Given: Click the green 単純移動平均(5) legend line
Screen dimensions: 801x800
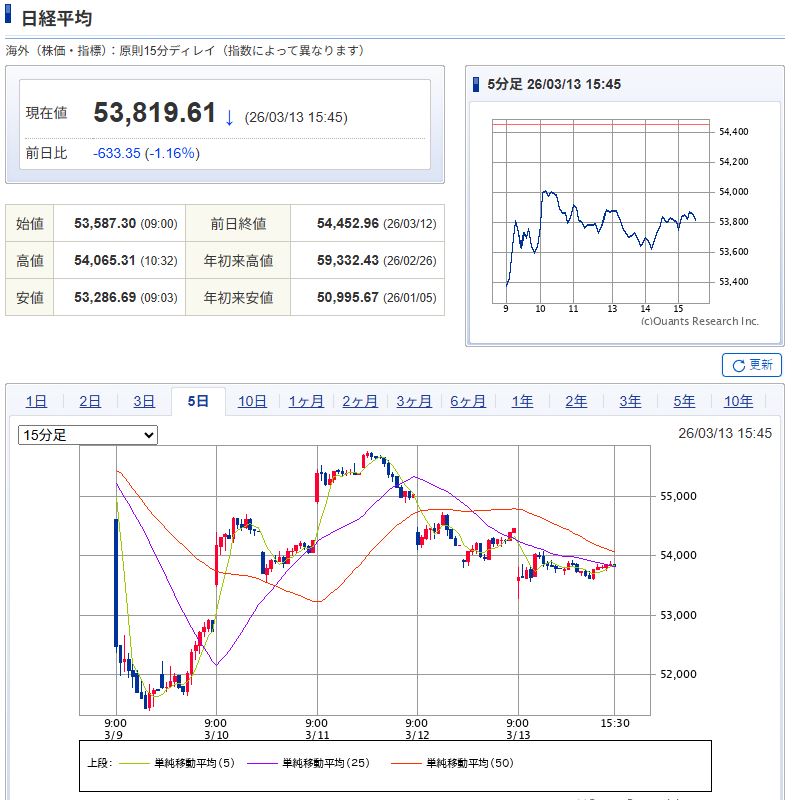Looking at the screenshot, I should 132,763.
